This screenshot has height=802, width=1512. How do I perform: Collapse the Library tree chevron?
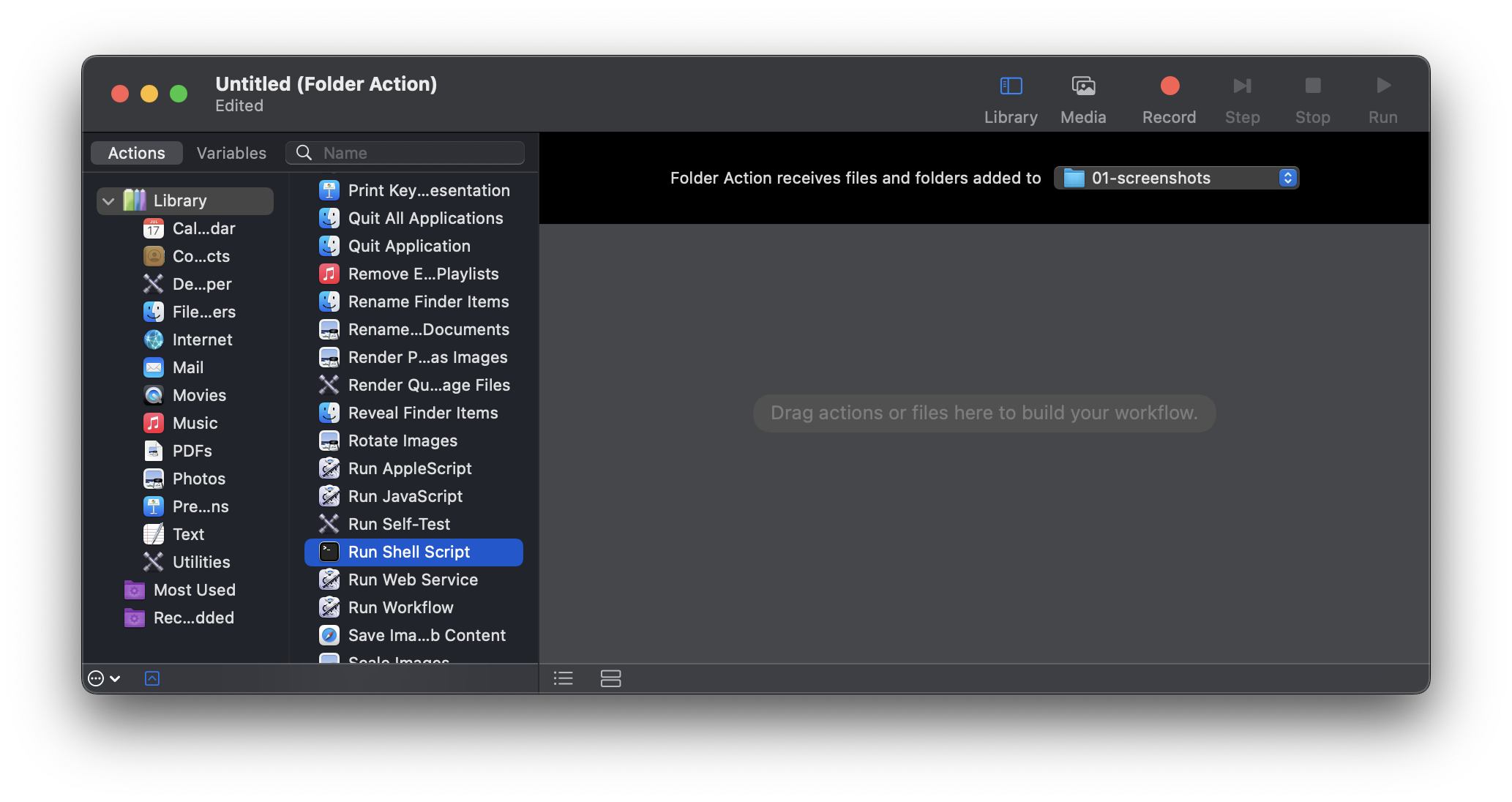click(108, 201)
